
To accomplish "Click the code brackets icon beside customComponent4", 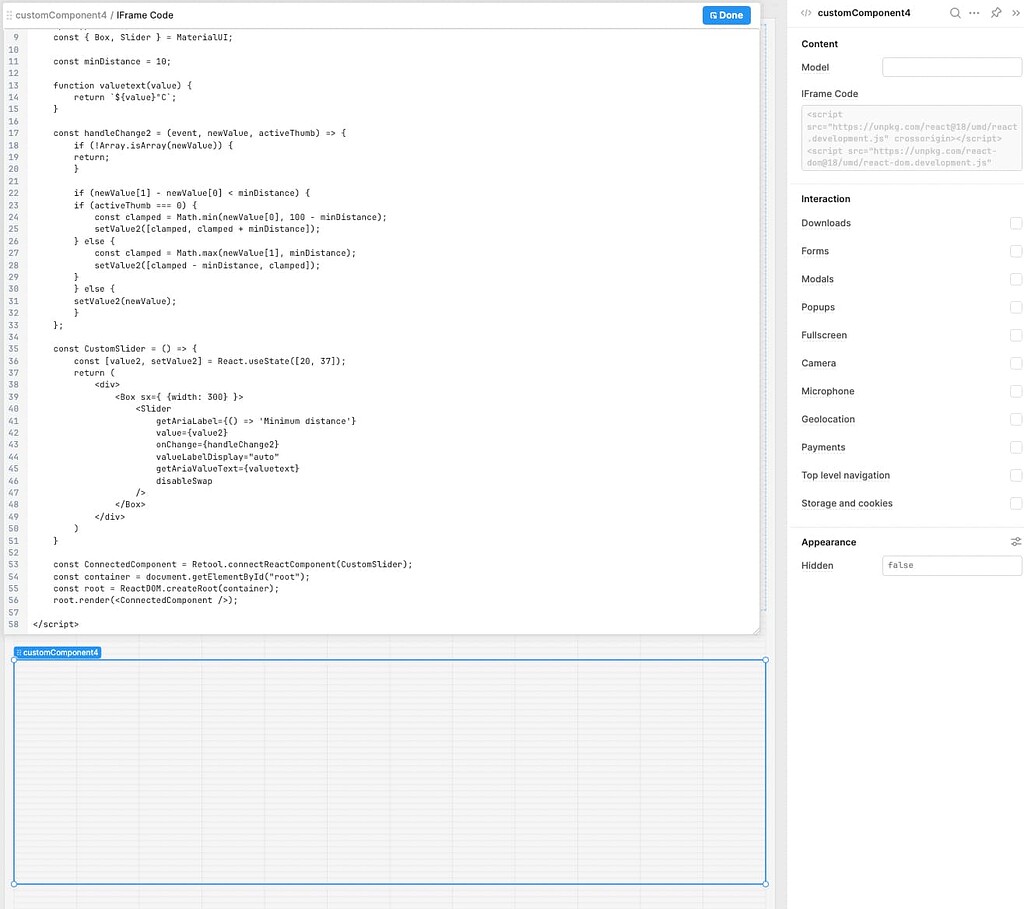I will (806, 13).
